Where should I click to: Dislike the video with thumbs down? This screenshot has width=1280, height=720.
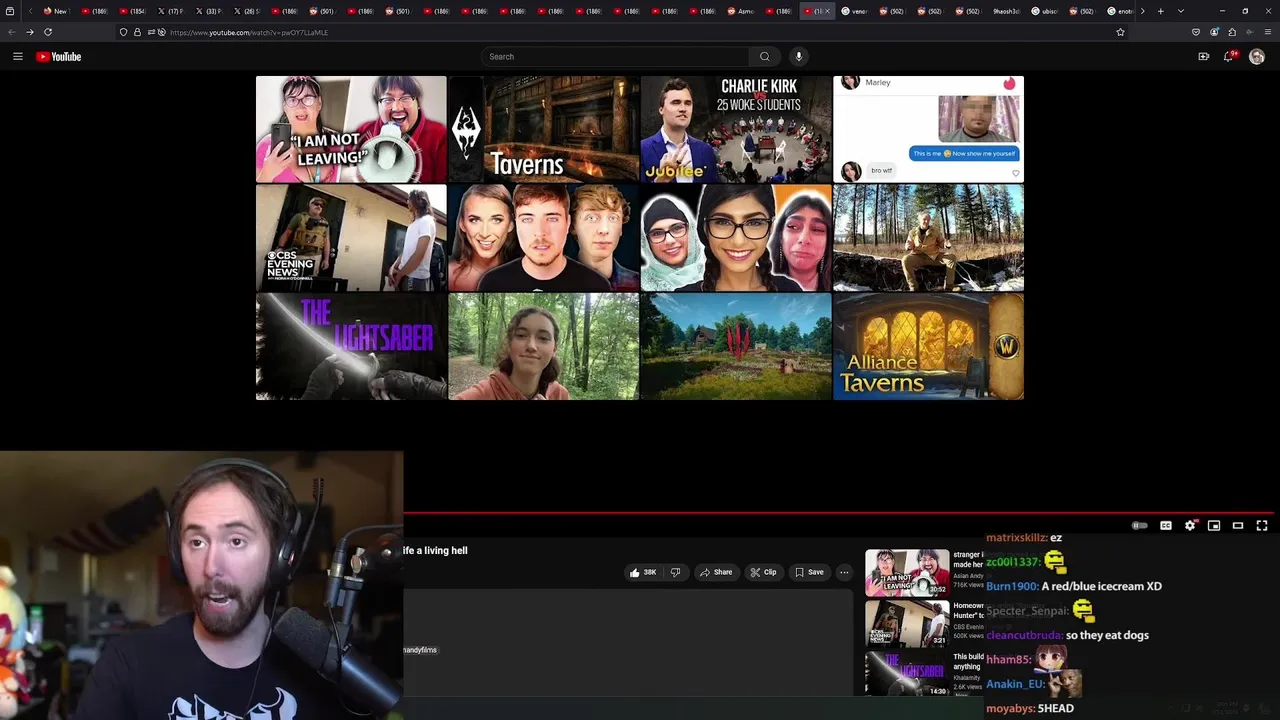(675, 572)
